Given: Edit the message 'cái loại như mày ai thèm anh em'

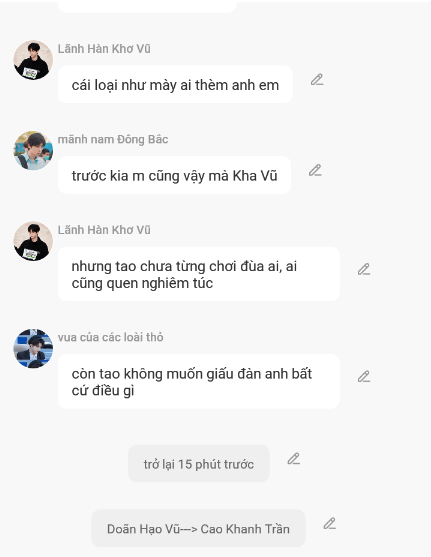Looking at the screenshot, I should click(317, 80).
